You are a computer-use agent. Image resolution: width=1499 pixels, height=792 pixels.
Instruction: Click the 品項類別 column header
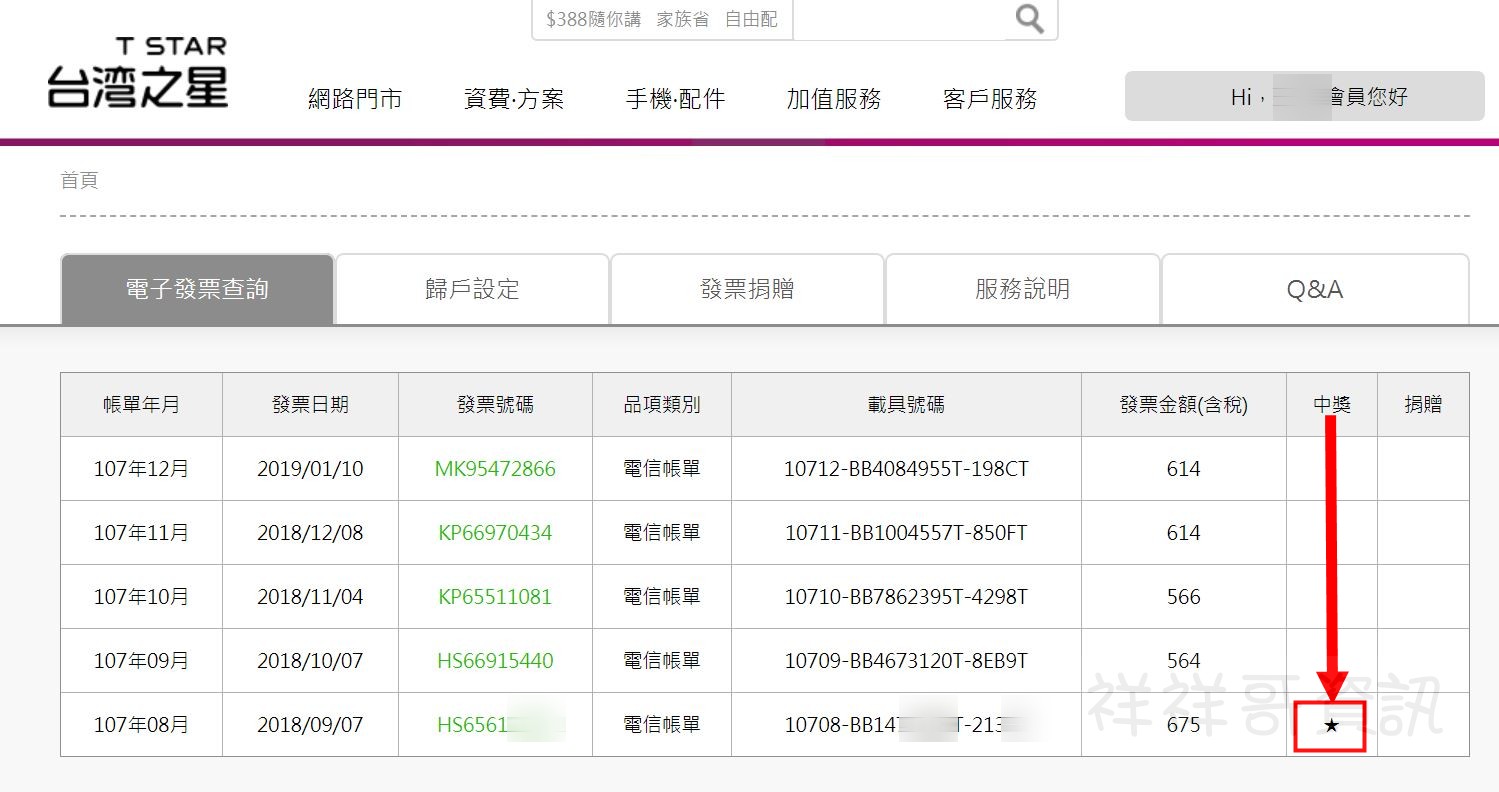point(662,405)
